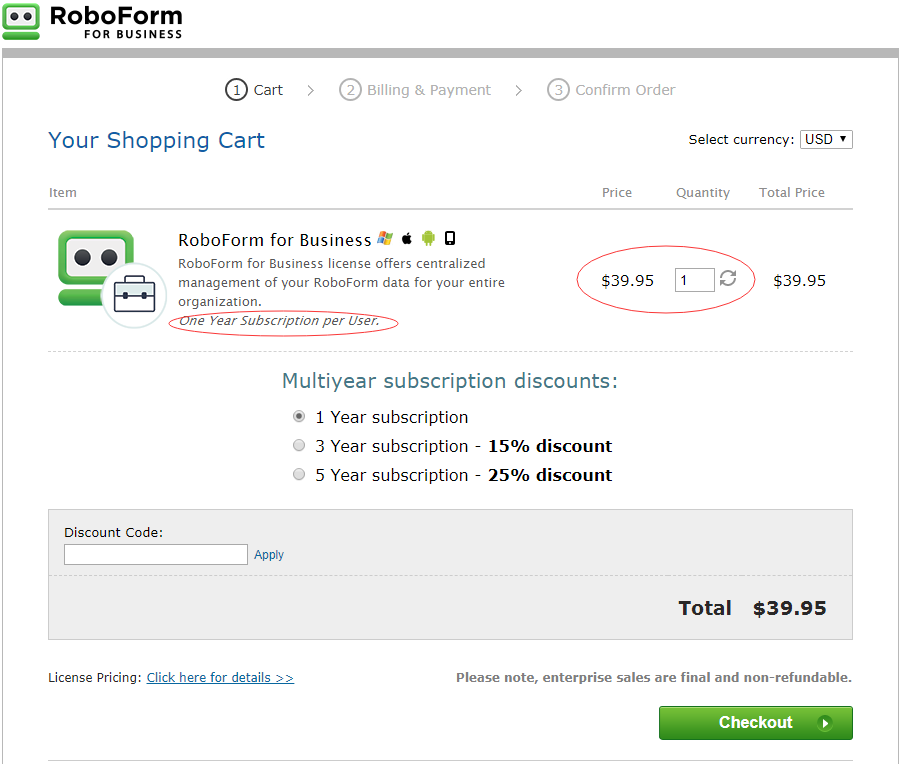This screenshot has height=764, width=901.
Task: Click the arrow icon inside Checkout button
Action: (825, 723)
